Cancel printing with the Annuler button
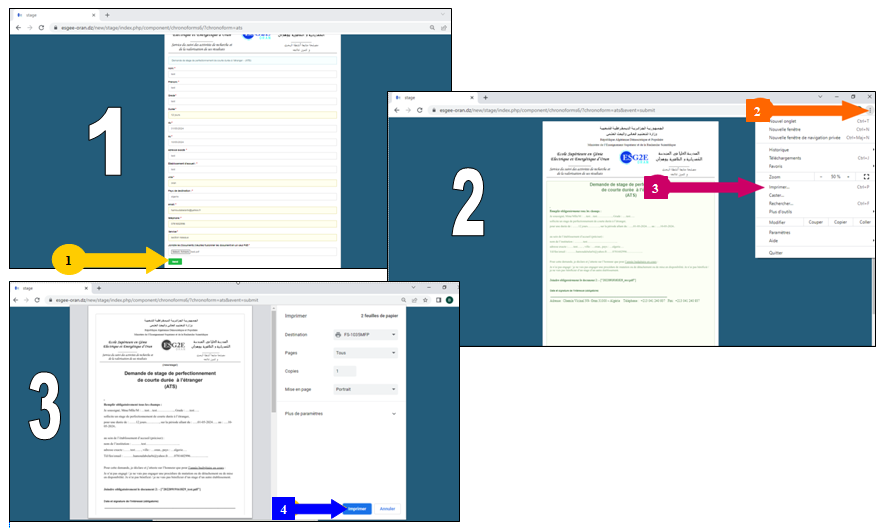This screenshot has width=892, height=528. pyautogui.click(x=388, y=509)
